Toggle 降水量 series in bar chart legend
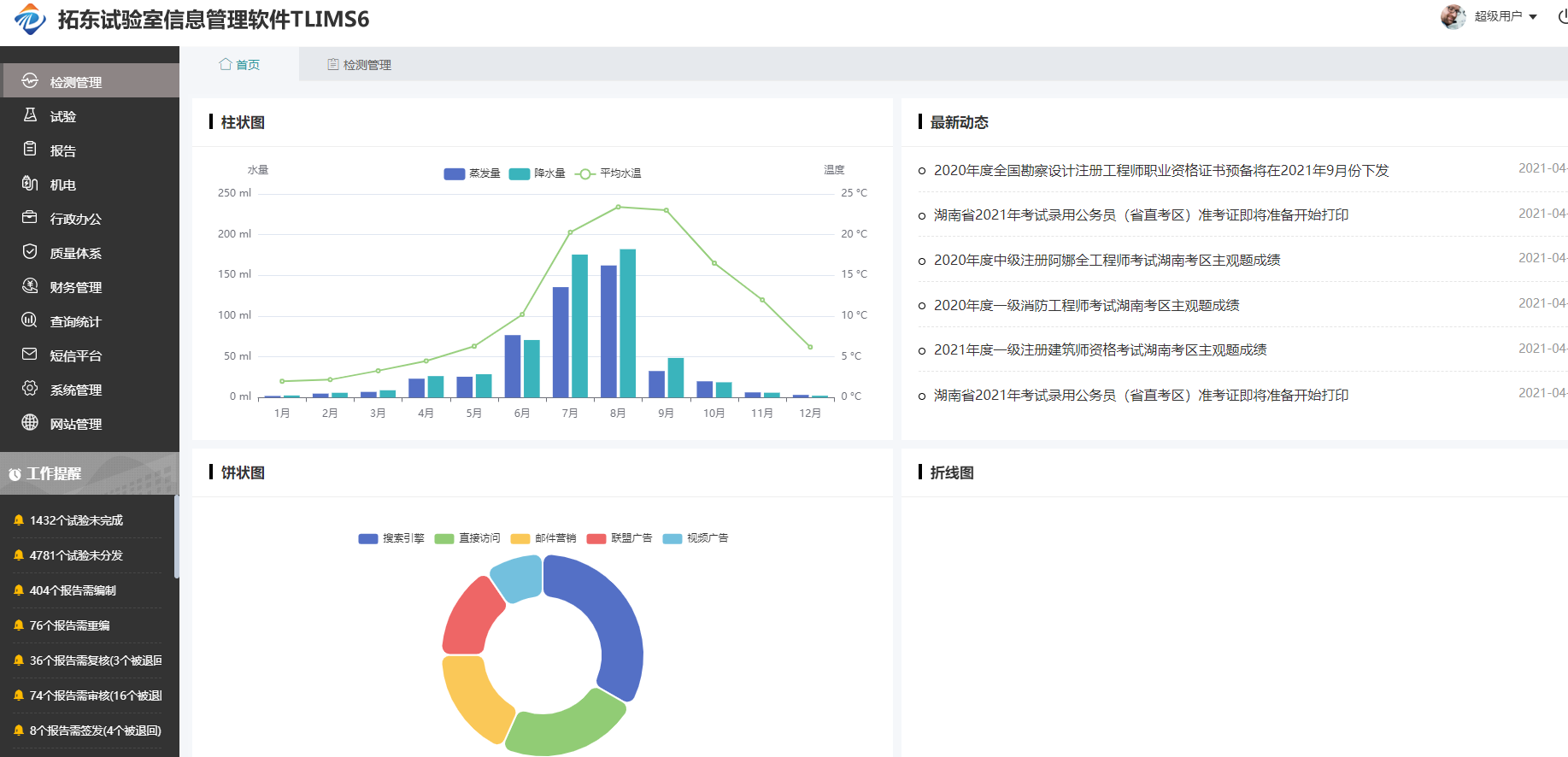 pos(537,173)
